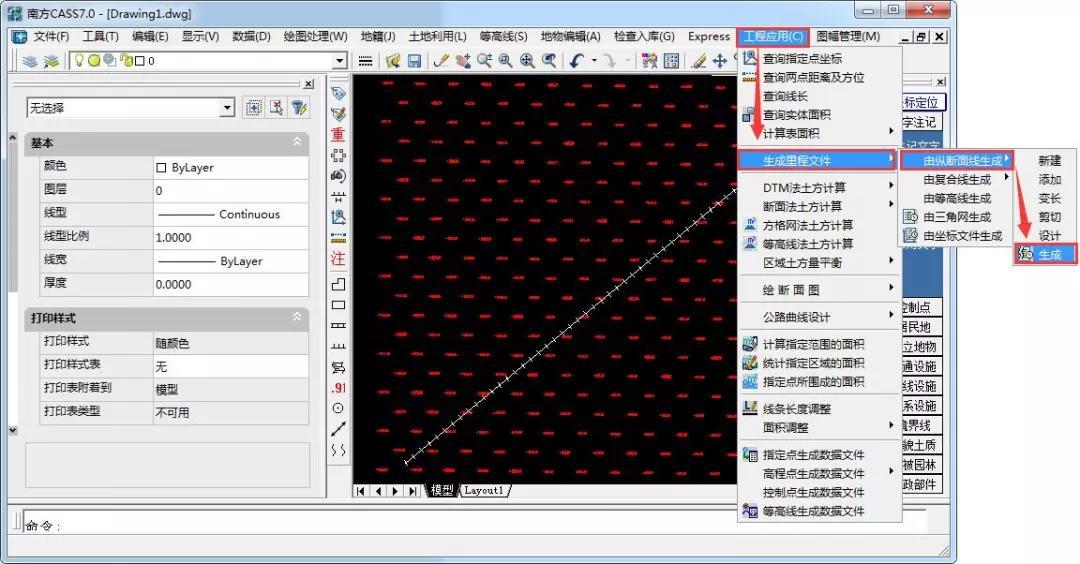Viewport: 1080px width, 564px height.
Task: Open the layer 0 dropdown arrow
Action: click(x=339, y=61)
